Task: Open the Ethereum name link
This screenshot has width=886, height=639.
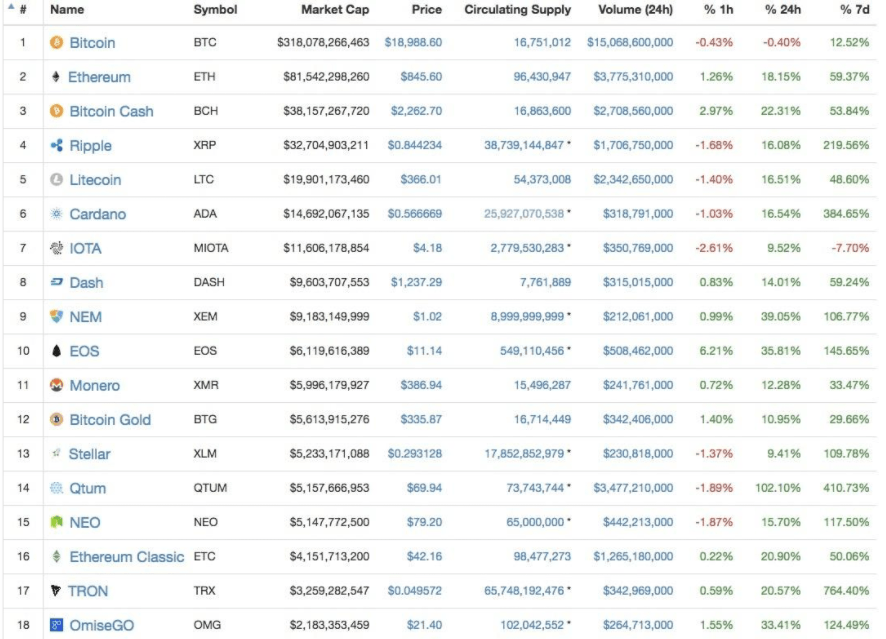Action: [99, 77]
